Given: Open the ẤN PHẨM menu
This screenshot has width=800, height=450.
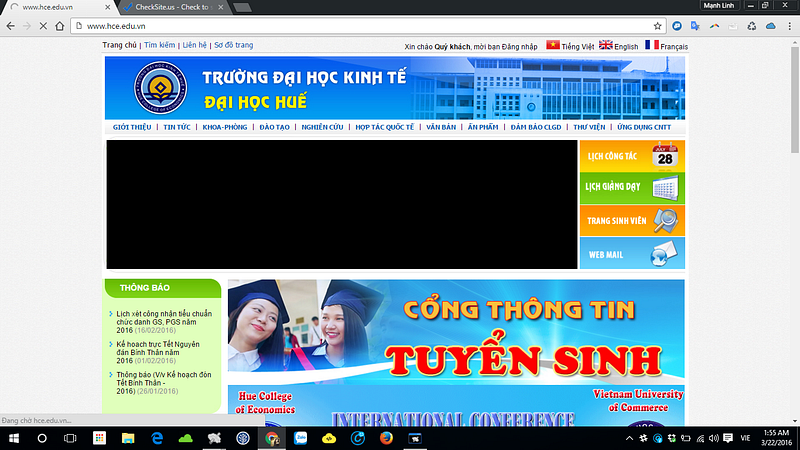Looking at the screenshot, I should tap(483, 127).
